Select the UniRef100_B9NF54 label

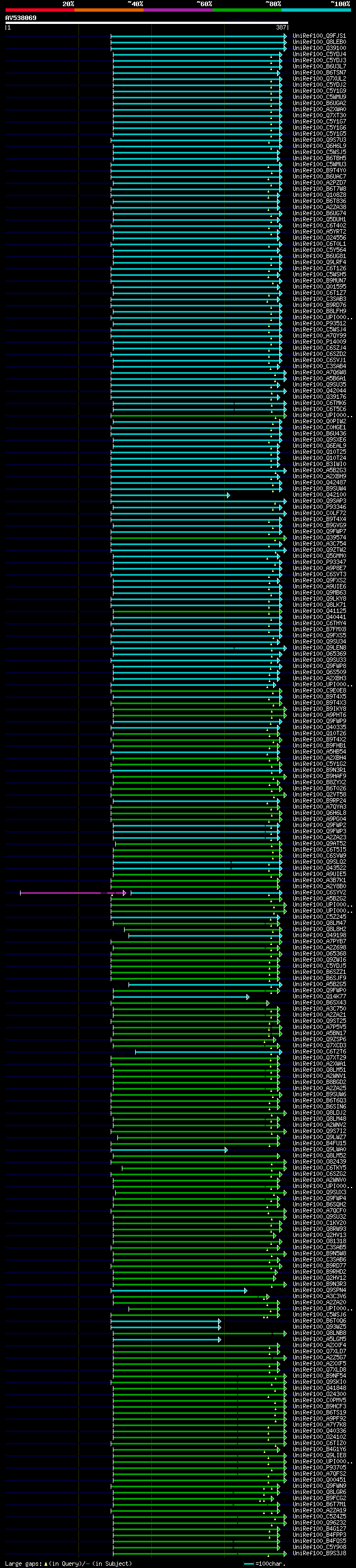point(319,1376)
